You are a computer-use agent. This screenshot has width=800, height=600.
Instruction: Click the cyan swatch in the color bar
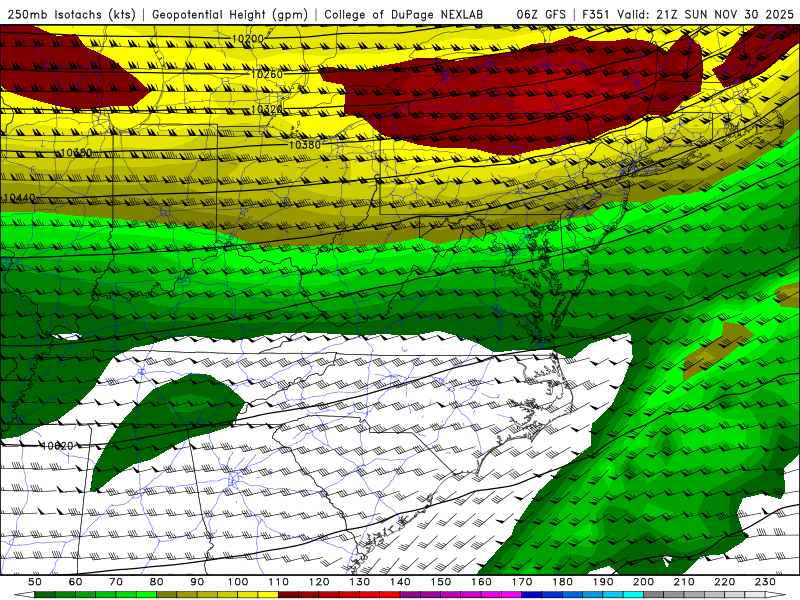click(x=633, y=594)
